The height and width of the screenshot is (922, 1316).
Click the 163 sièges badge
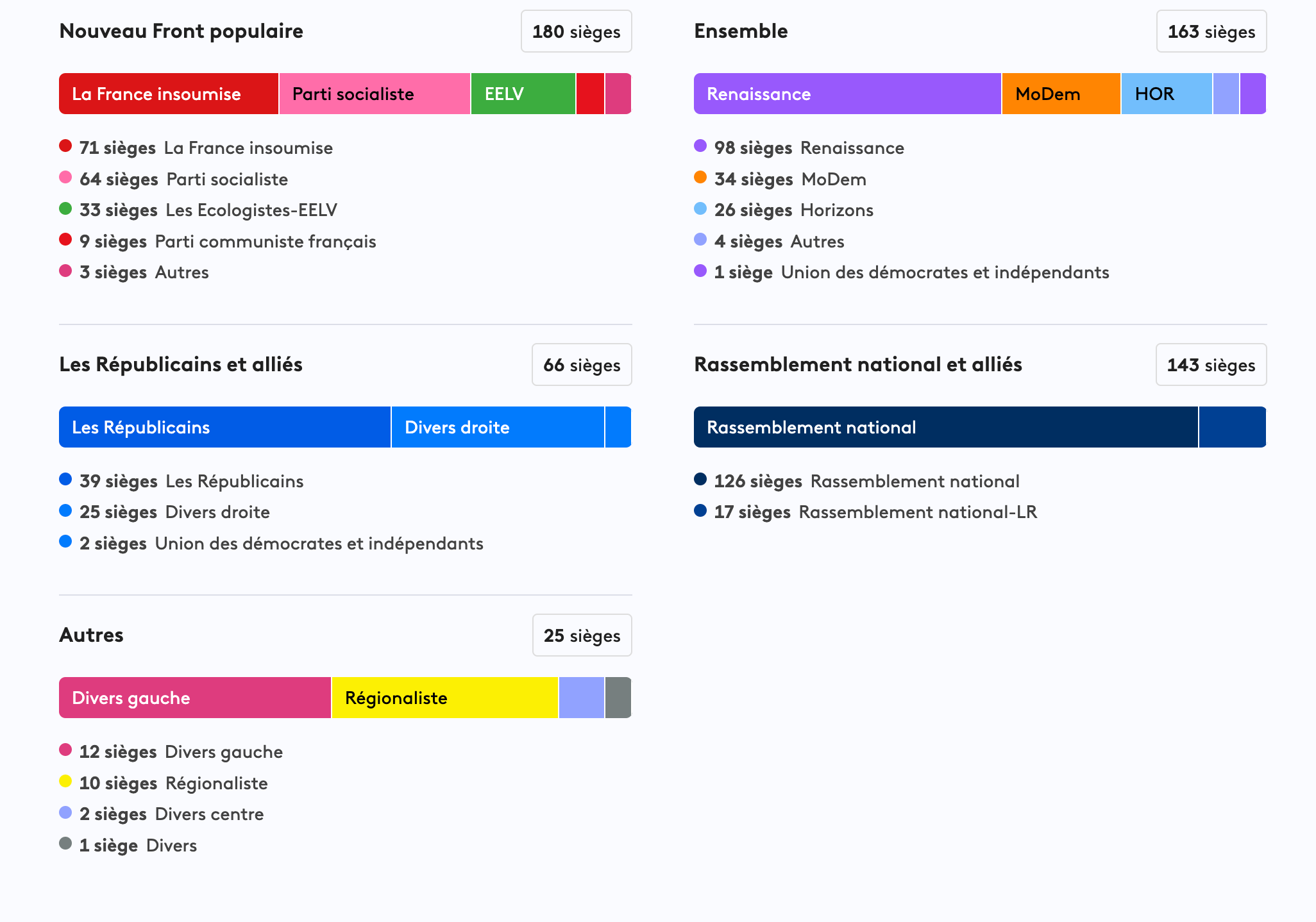tap(1211, 31)
